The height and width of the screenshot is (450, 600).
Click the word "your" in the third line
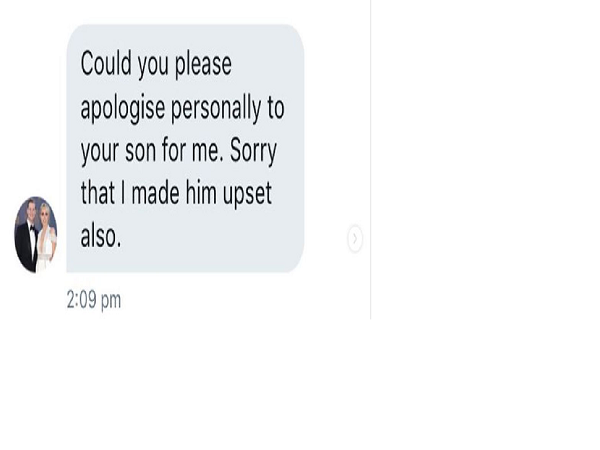pos(99,153)
